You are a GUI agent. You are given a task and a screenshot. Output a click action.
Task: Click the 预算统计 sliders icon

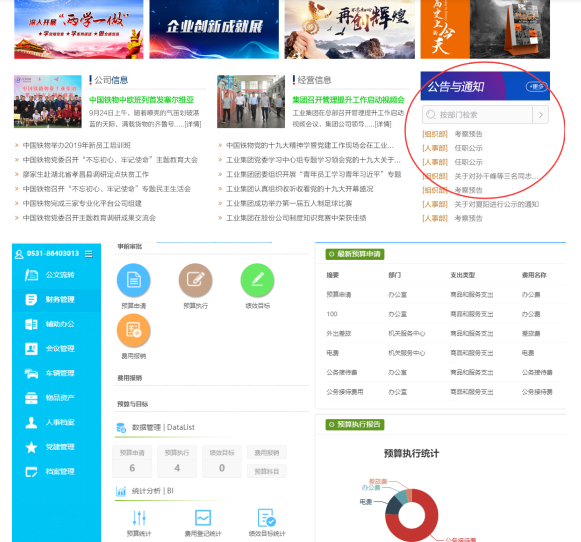point(139,518)
